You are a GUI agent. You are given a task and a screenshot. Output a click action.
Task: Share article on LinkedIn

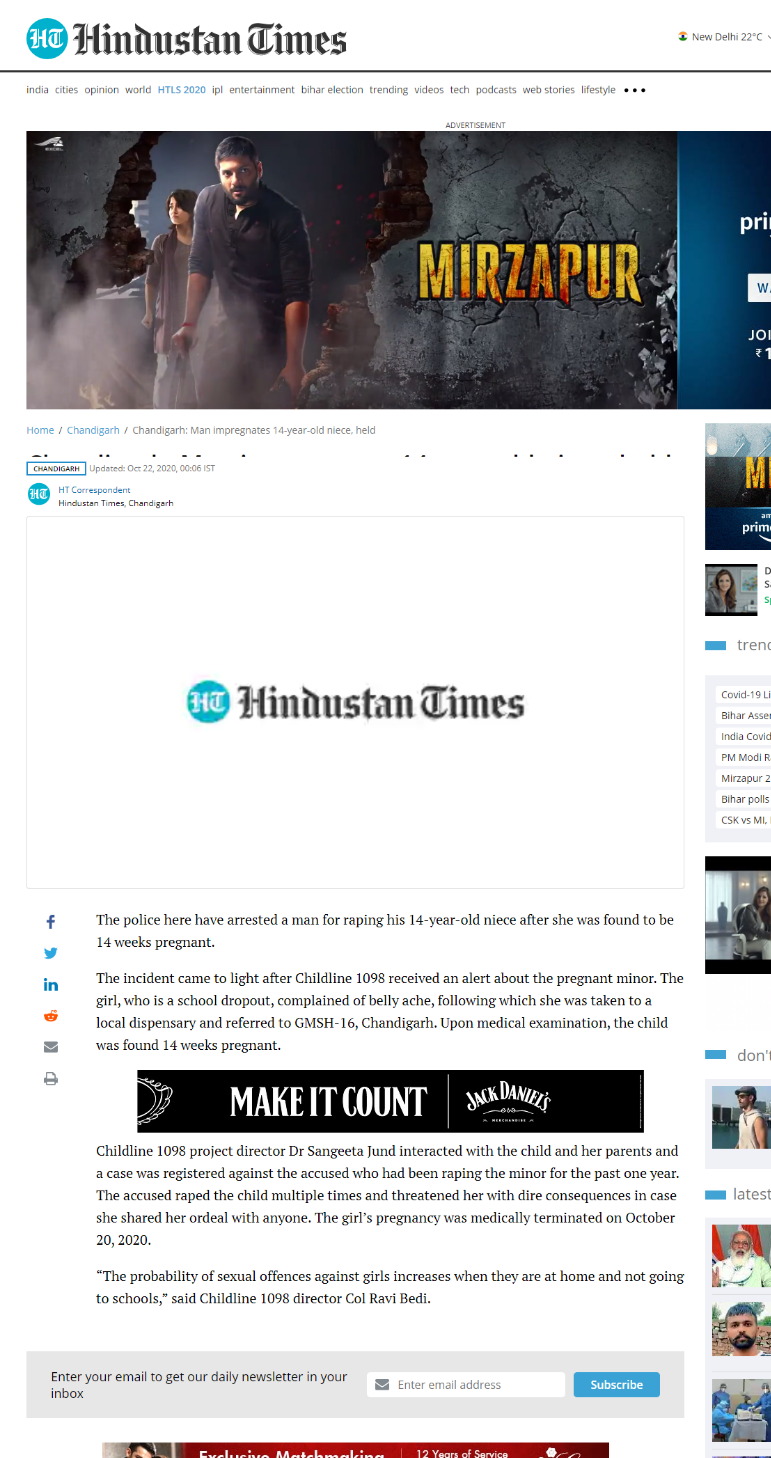pos(51,984)
